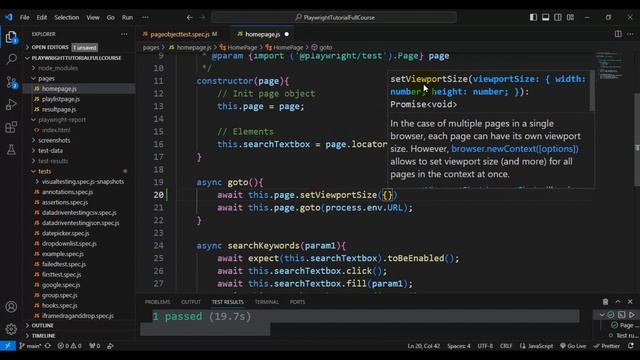Image resolution: width=640 pixels, height=360 pixels.
Task: Open the Go menu
Action: click(111, 18)
